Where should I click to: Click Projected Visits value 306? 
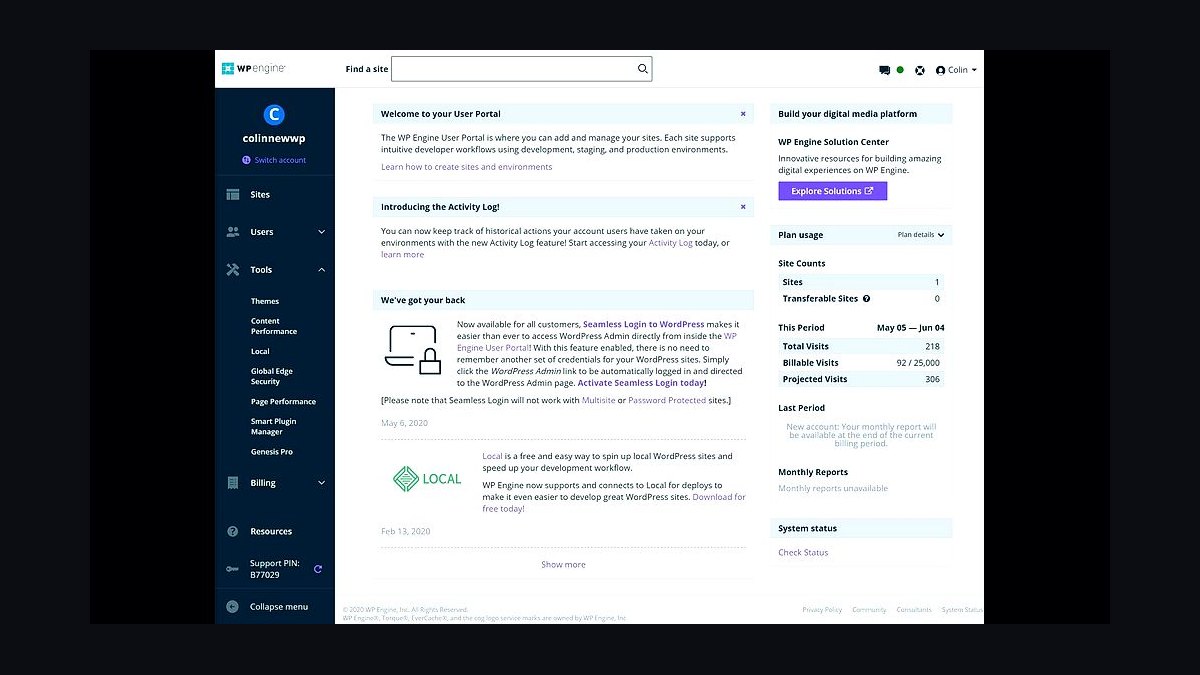[932, 380]
